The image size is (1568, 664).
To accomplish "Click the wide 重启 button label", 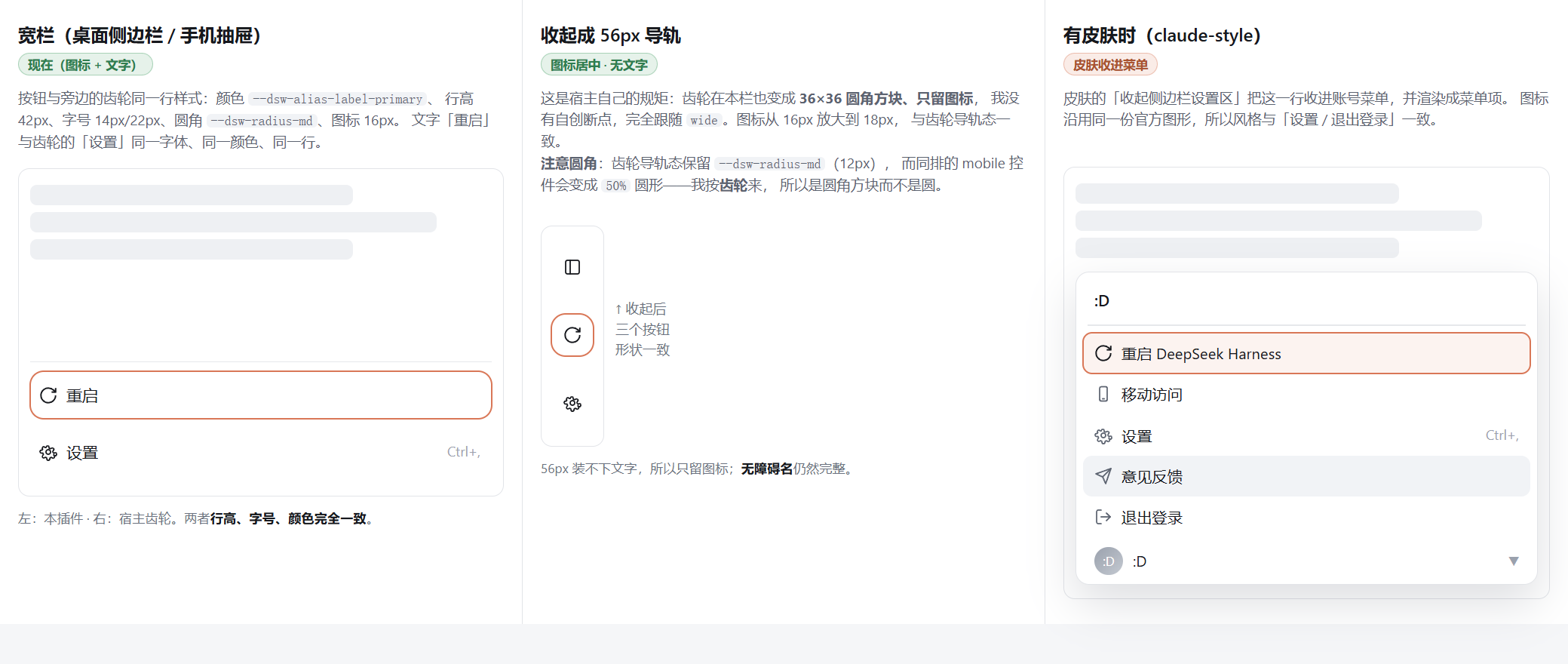I will pos(82,395).
